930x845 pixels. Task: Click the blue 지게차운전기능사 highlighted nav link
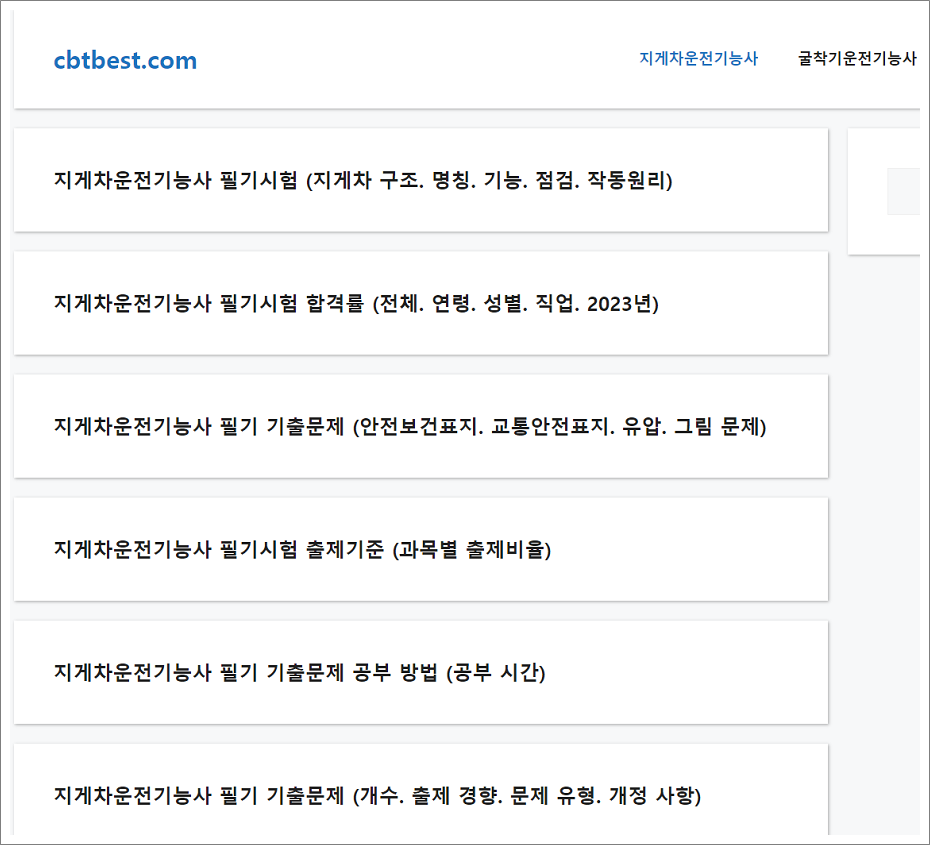click(x=697, y=59)
